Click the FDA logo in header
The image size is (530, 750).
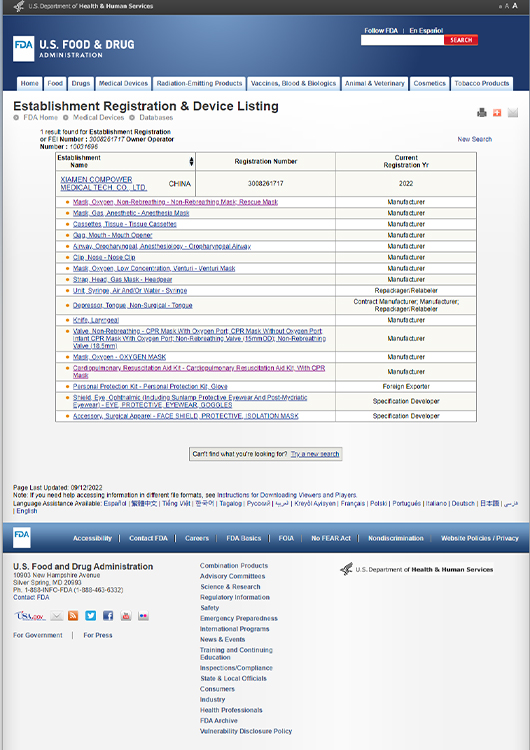pyautogui.click(x=23, y=48)
